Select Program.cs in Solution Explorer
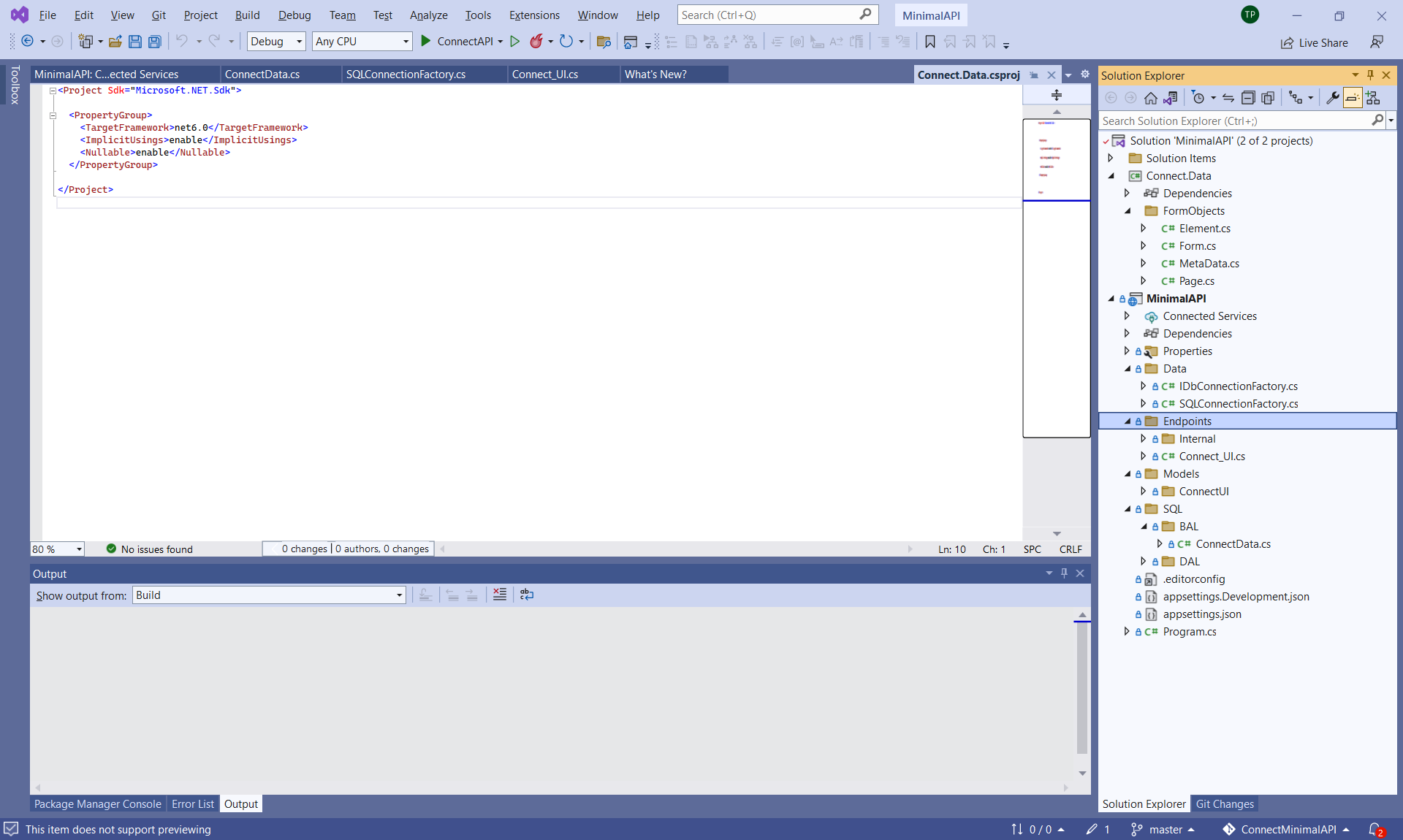 (x=1190, y=632)
